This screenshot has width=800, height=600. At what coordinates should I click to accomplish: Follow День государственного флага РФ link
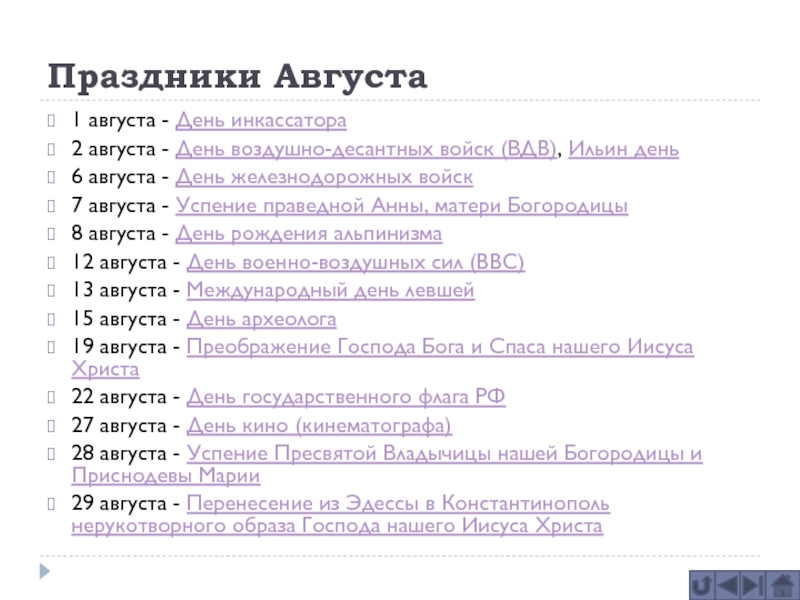(x=346, y=397)
